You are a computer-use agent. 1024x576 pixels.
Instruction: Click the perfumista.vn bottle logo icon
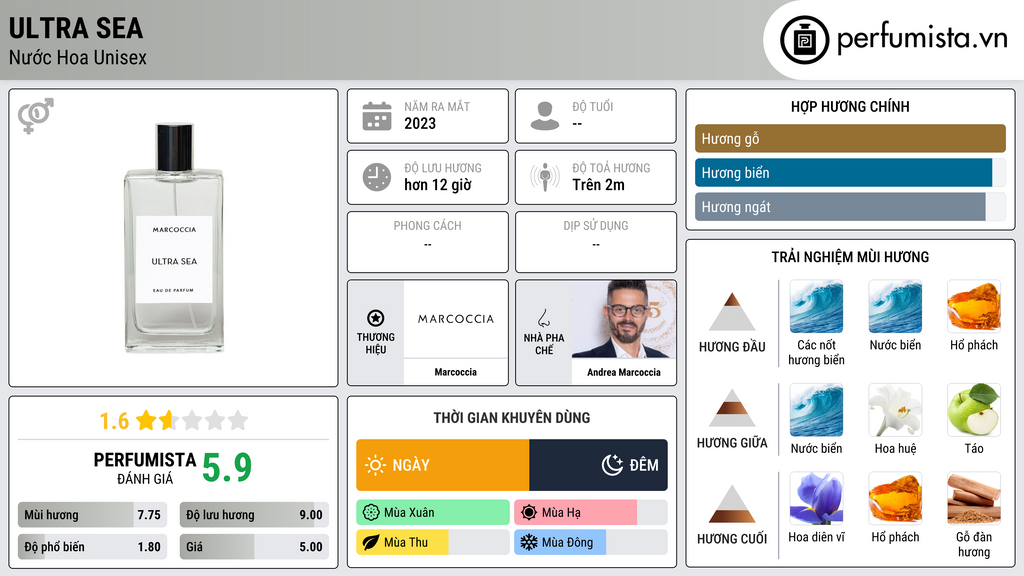pyautogui.click(x=805, y=40)
